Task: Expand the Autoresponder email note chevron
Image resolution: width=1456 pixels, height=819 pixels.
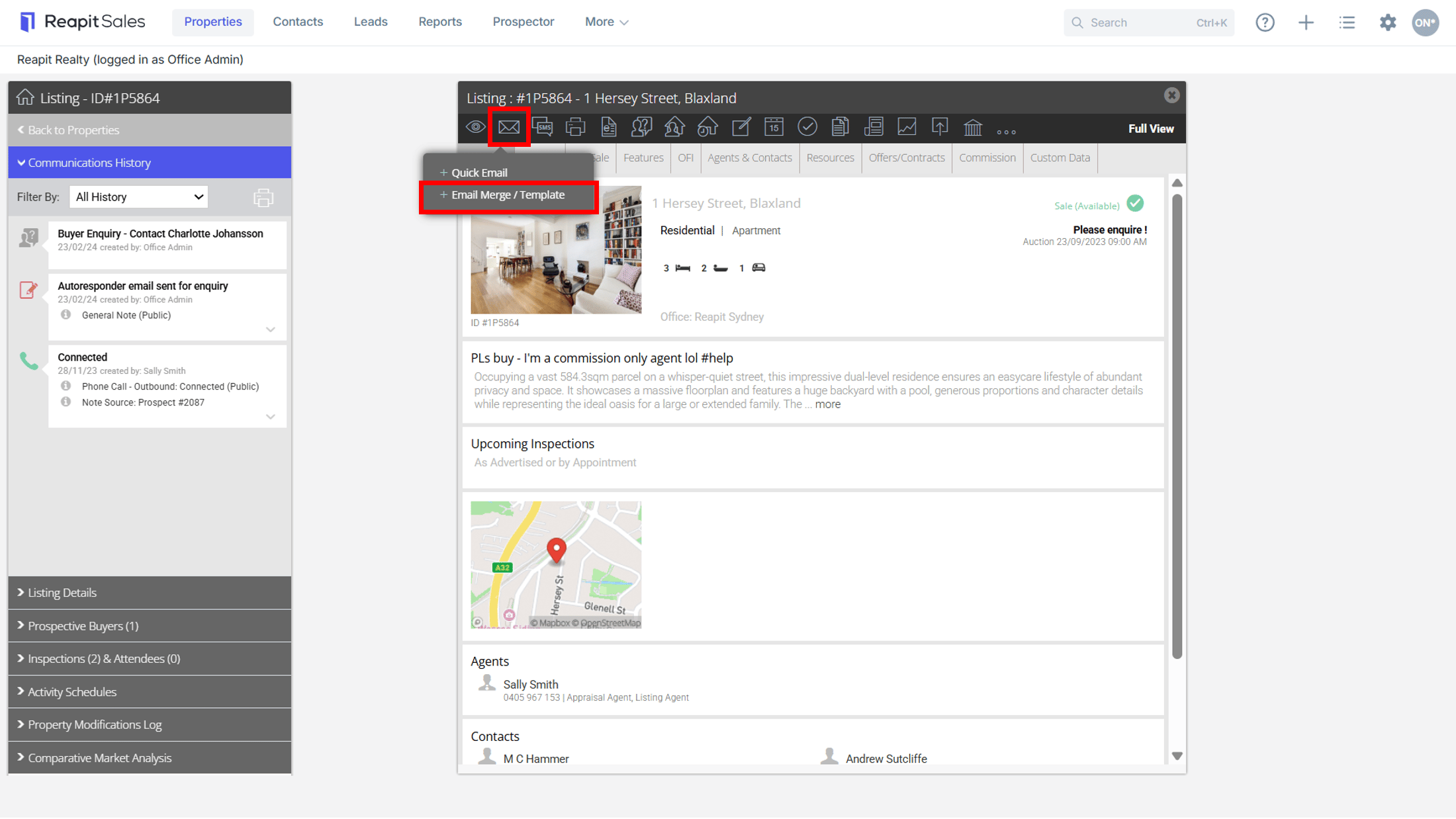Action: (271, 329)
